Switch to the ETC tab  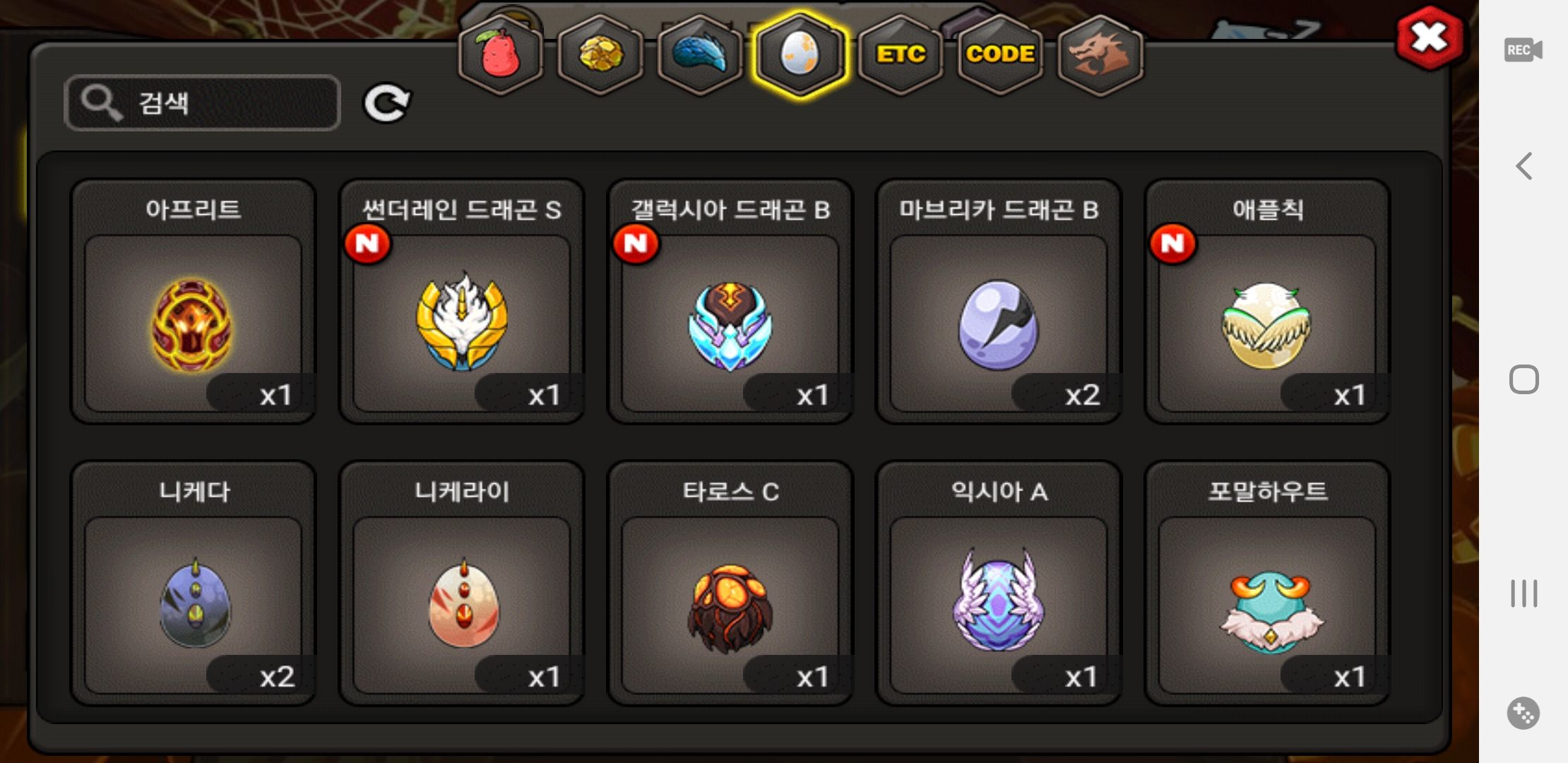pyautogui.click(x=901, y=54)
